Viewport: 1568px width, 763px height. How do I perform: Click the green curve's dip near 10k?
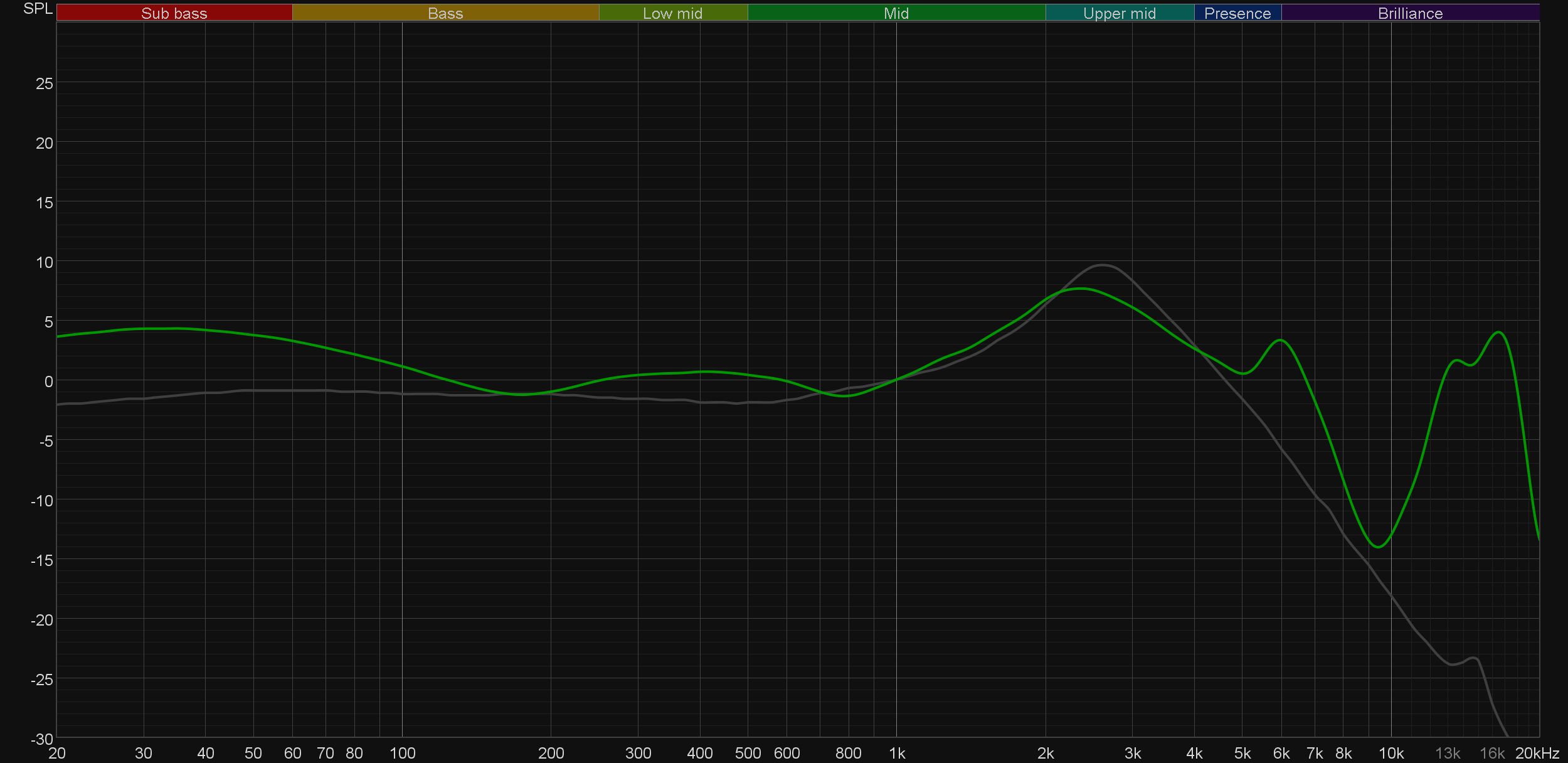click(1378, 547)
